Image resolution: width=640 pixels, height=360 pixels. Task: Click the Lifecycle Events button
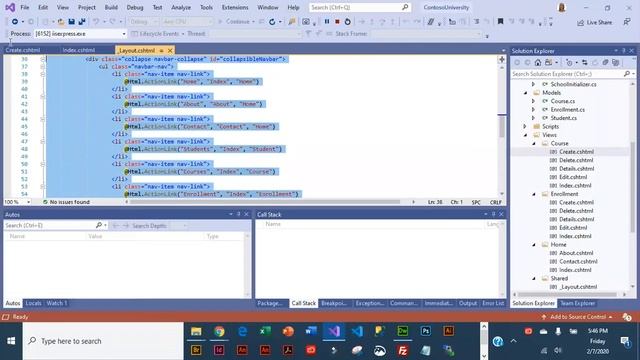point(156,34)
